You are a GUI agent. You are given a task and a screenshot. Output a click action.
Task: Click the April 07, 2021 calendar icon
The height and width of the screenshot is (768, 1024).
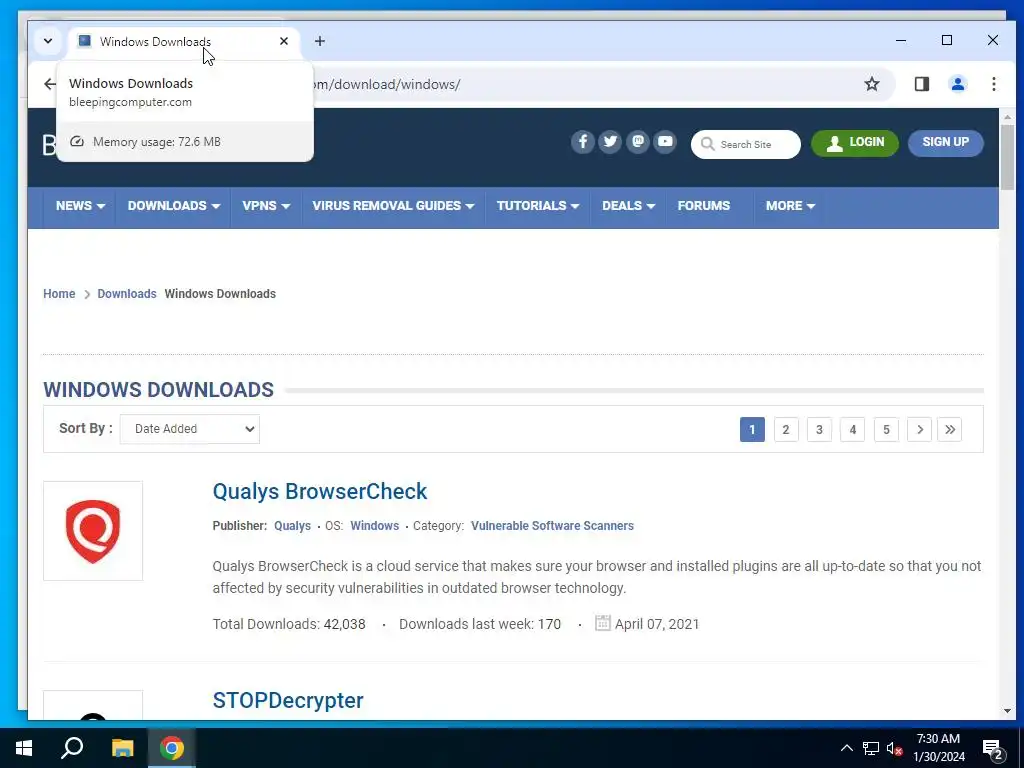click(x=602, y=623)
